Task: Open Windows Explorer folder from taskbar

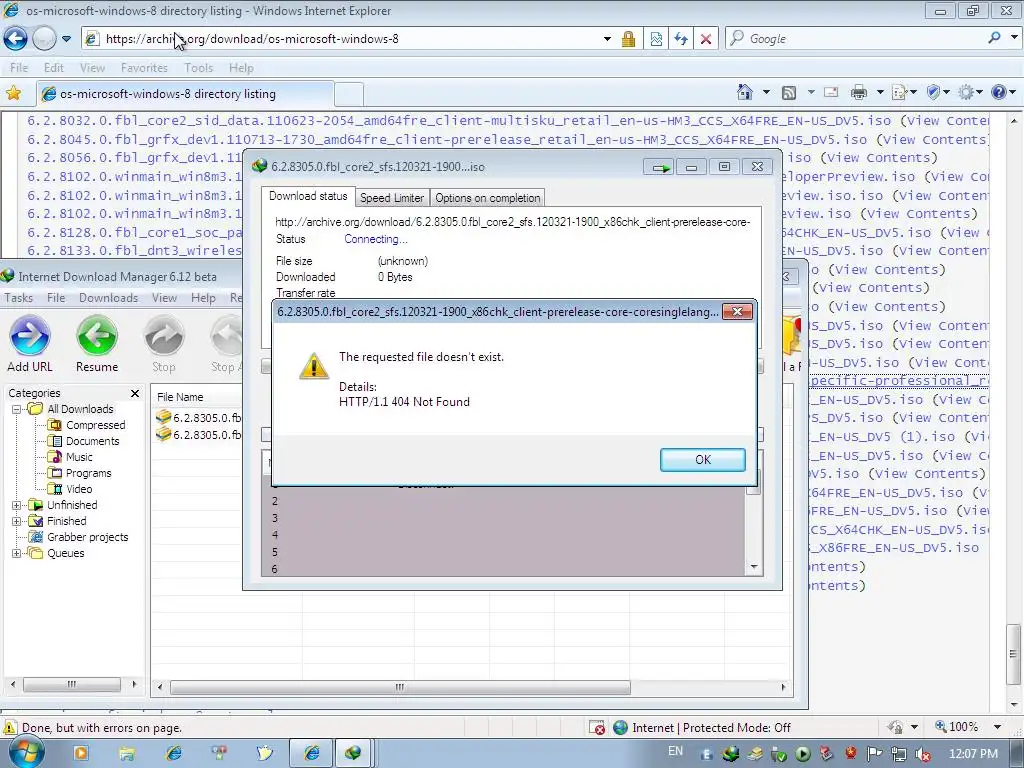Action: coord(127,753)
